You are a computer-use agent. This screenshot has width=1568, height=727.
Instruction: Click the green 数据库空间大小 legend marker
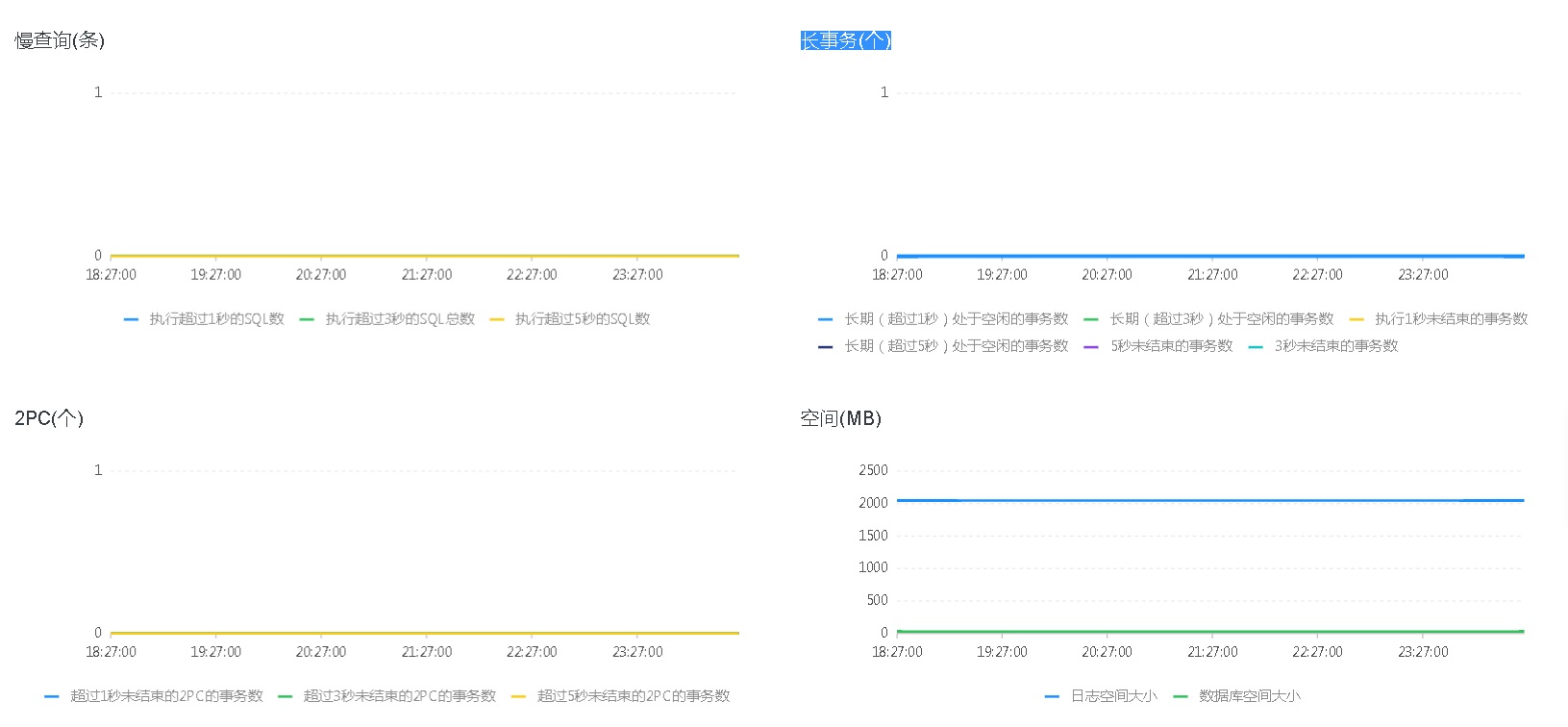(1181, 696)
